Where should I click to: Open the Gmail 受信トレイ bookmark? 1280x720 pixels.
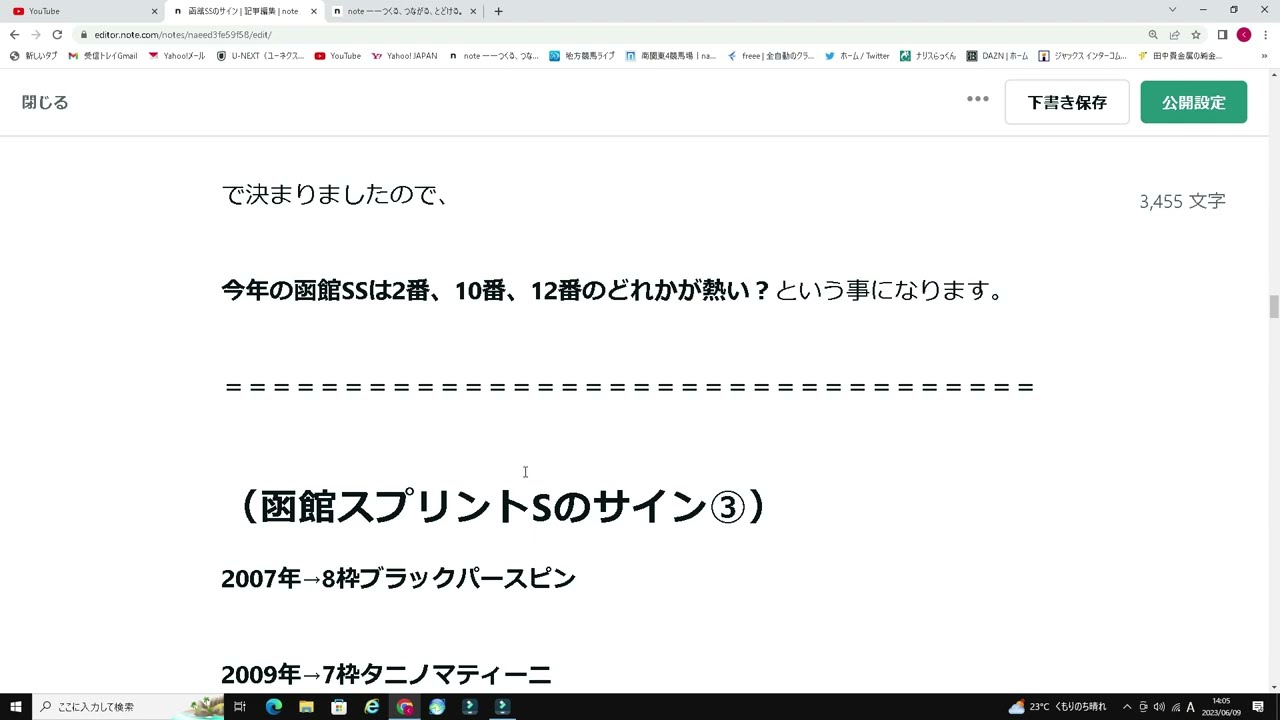(x=105, y=55)
